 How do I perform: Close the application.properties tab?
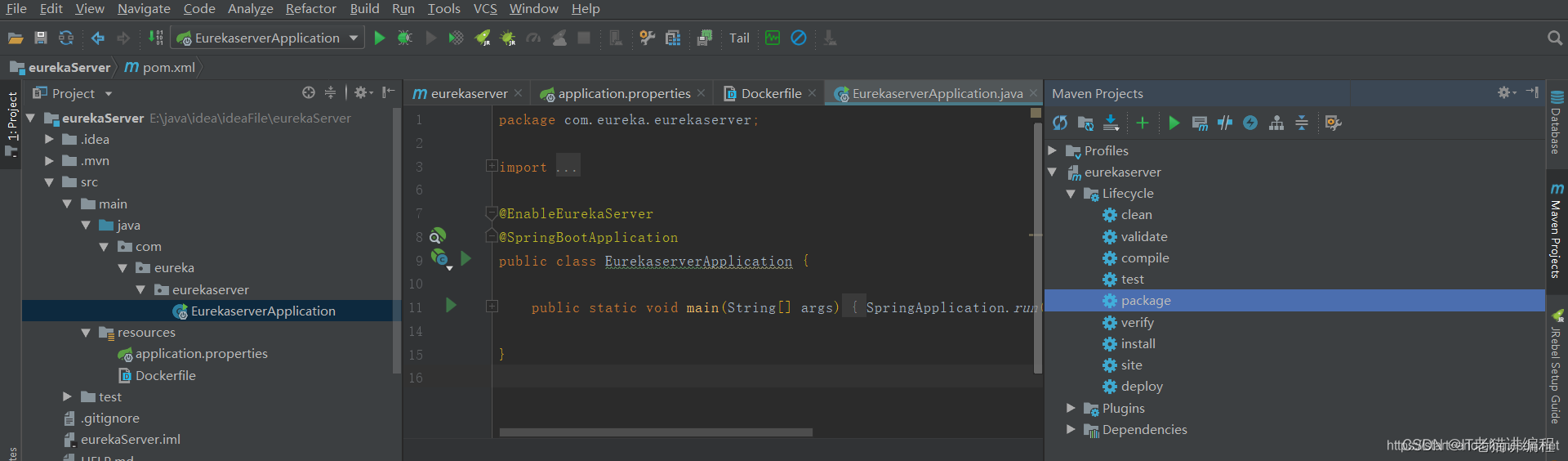[702, 93]
